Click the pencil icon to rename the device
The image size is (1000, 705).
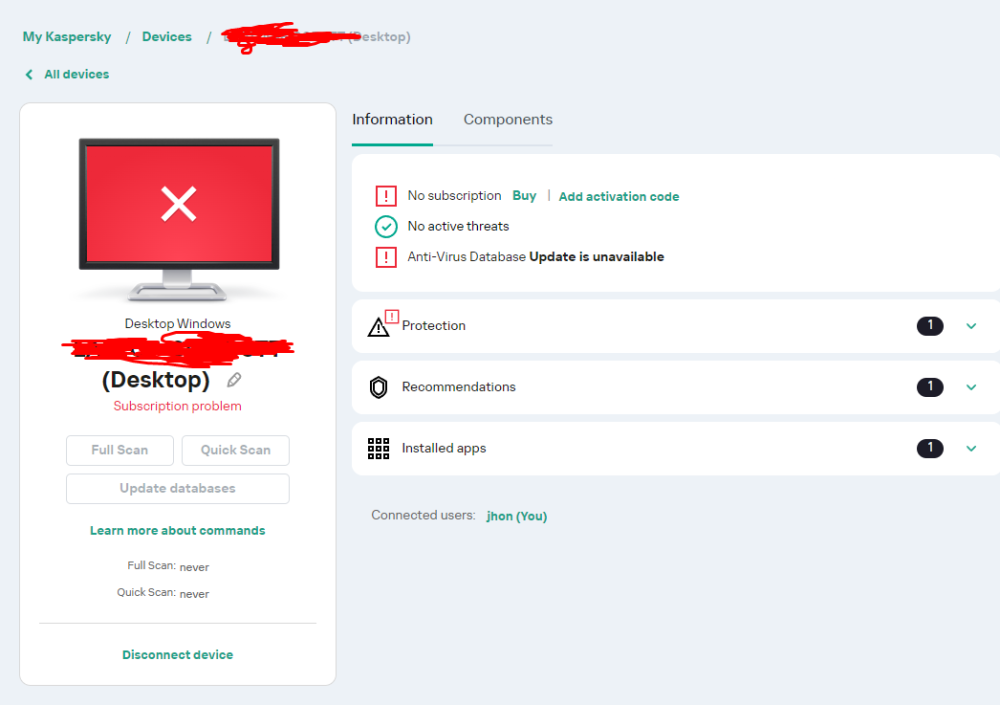click(234, 380)
